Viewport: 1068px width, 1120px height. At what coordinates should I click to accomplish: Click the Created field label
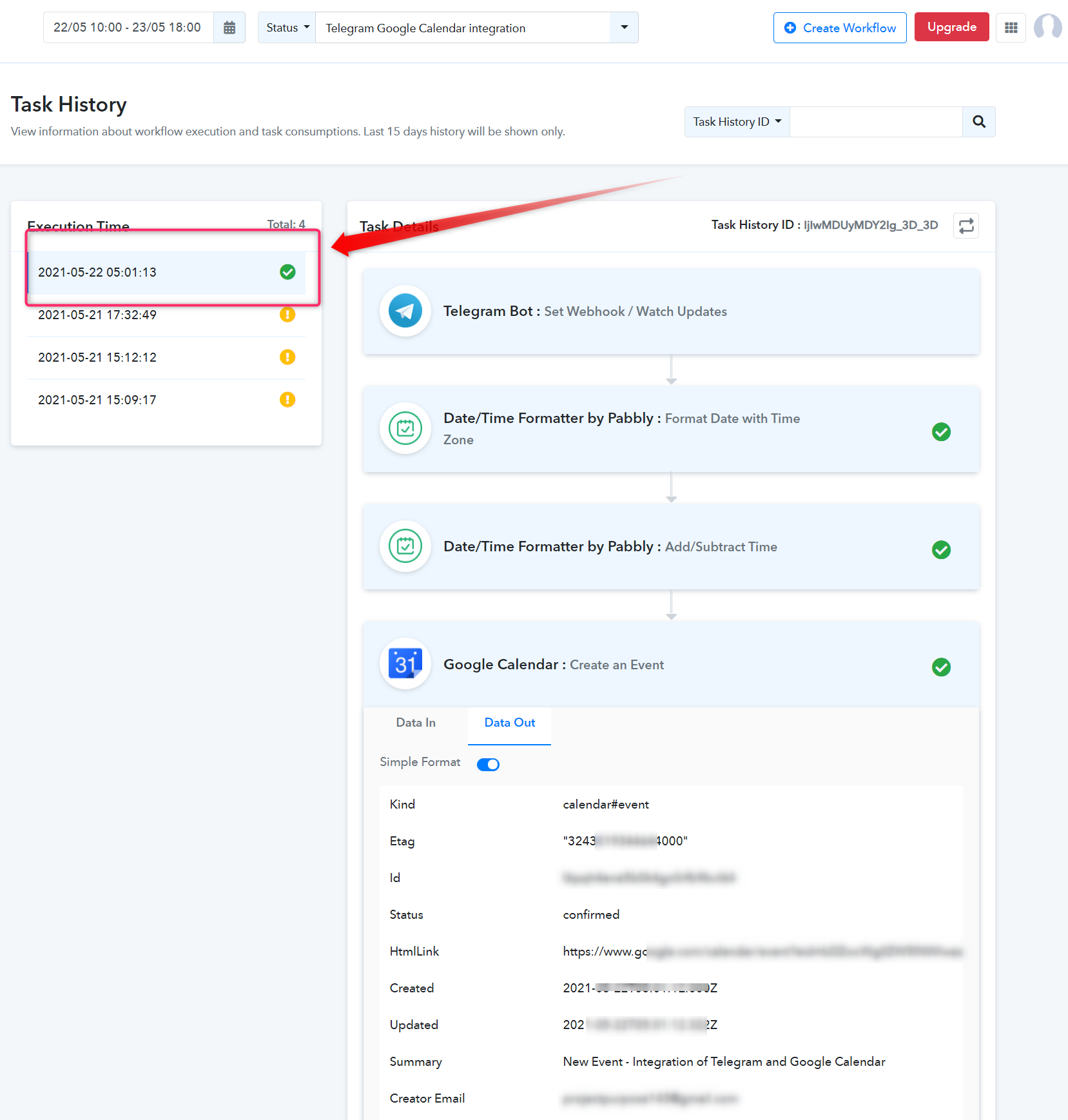pos(412,988)
